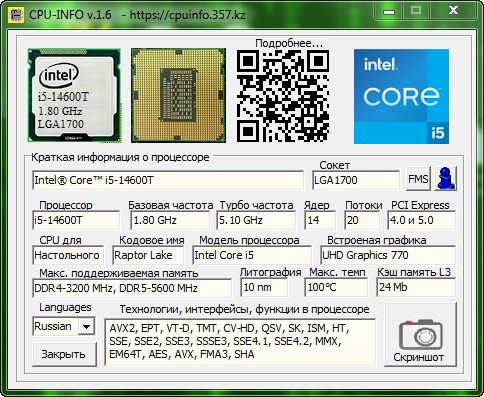484x397 pixels.
Task: Click the Кодовое имя label
Action: [x=152, y=240]
